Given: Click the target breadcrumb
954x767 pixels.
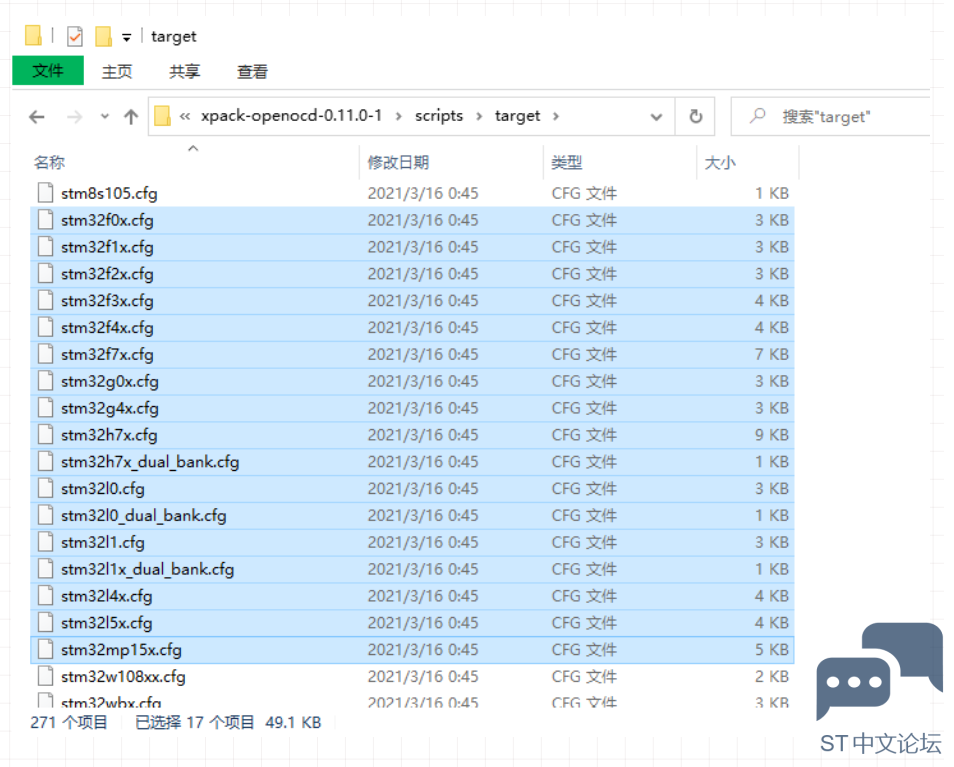Looking at the screenshot, I should tap(517, 116).
